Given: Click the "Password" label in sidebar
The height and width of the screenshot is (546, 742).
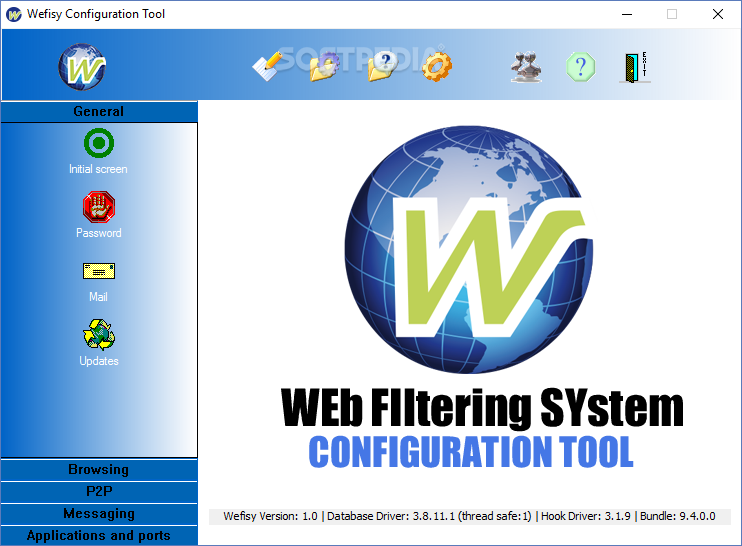Looking at the screenshot, I should tap(98, 233).
